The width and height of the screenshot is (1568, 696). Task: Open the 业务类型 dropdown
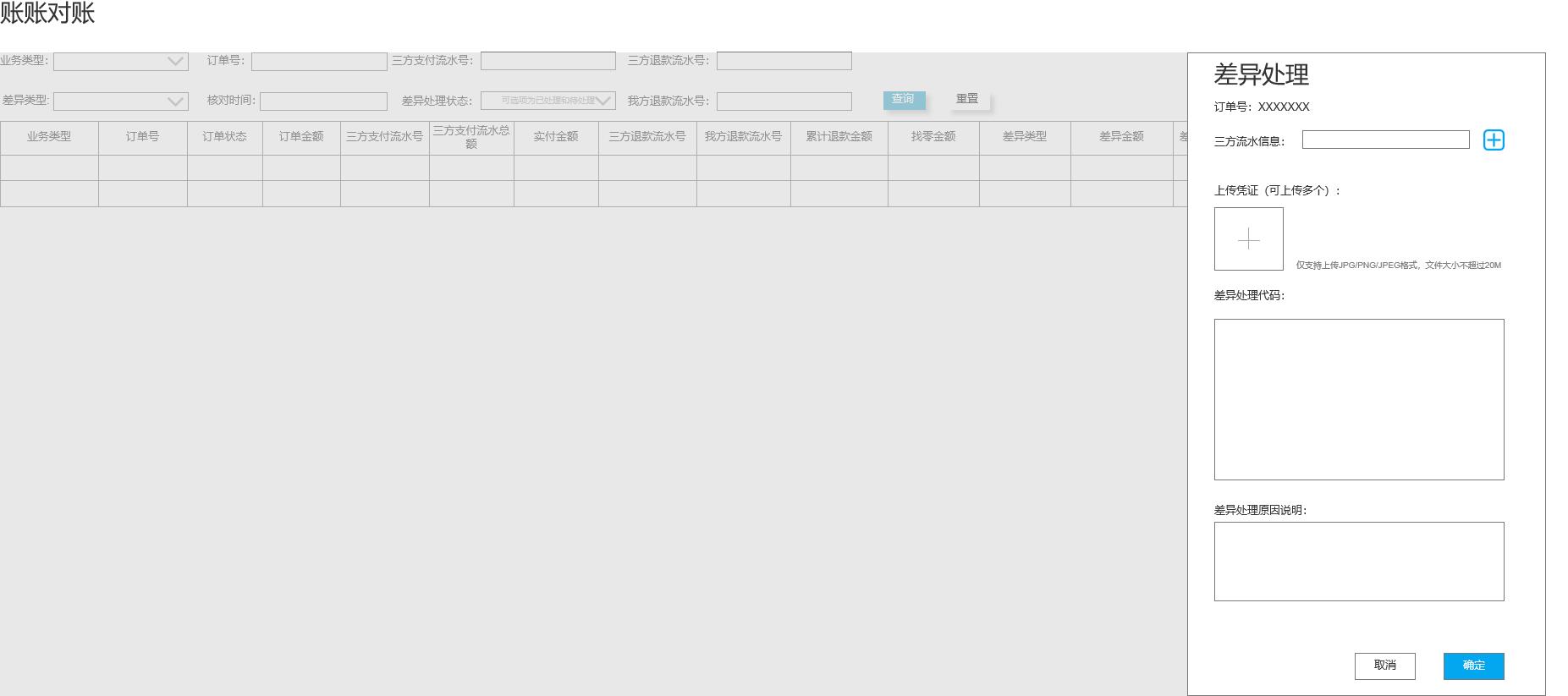point(121,61)
